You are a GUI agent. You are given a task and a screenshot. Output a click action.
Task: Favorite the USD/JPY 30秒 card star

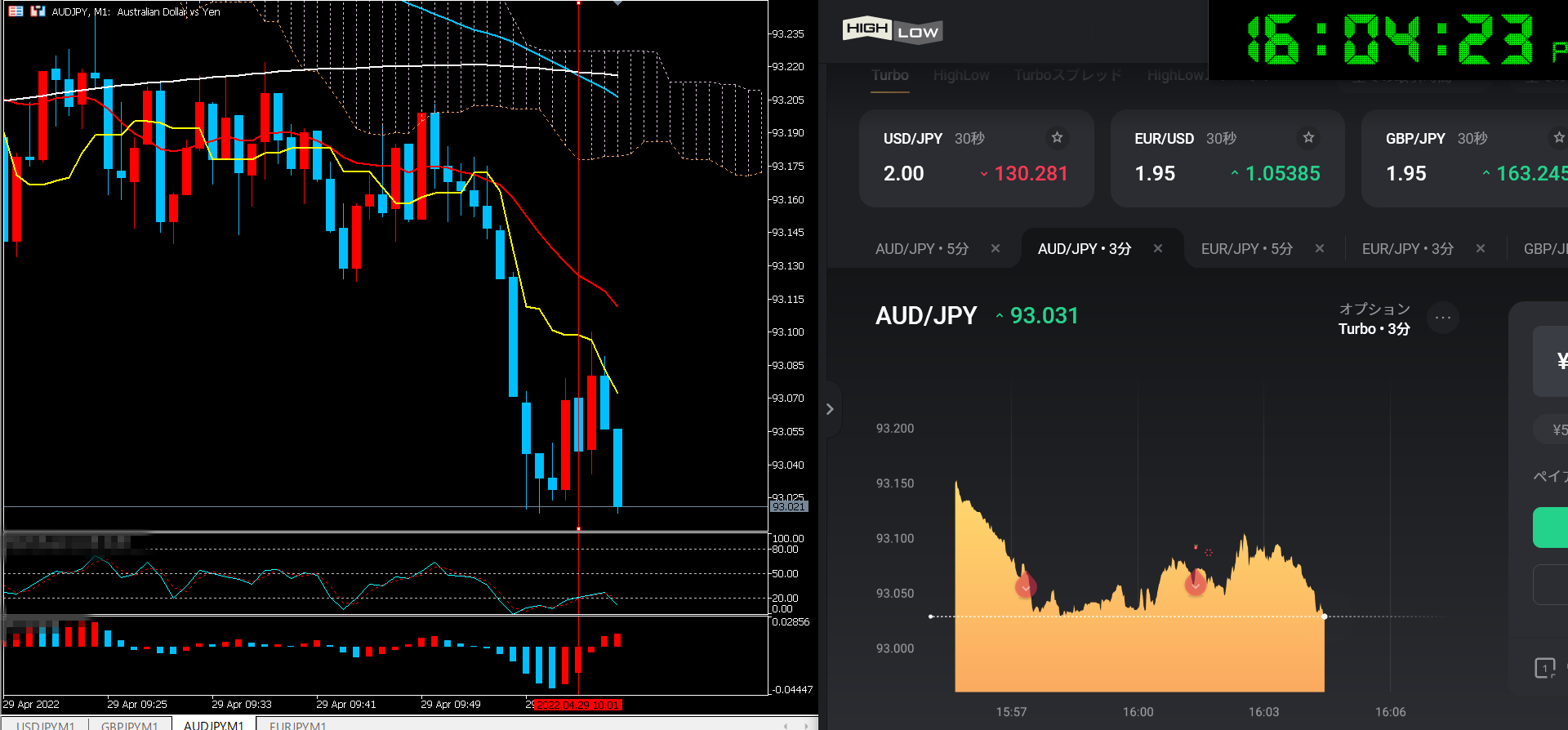[x=1057, y=137]
